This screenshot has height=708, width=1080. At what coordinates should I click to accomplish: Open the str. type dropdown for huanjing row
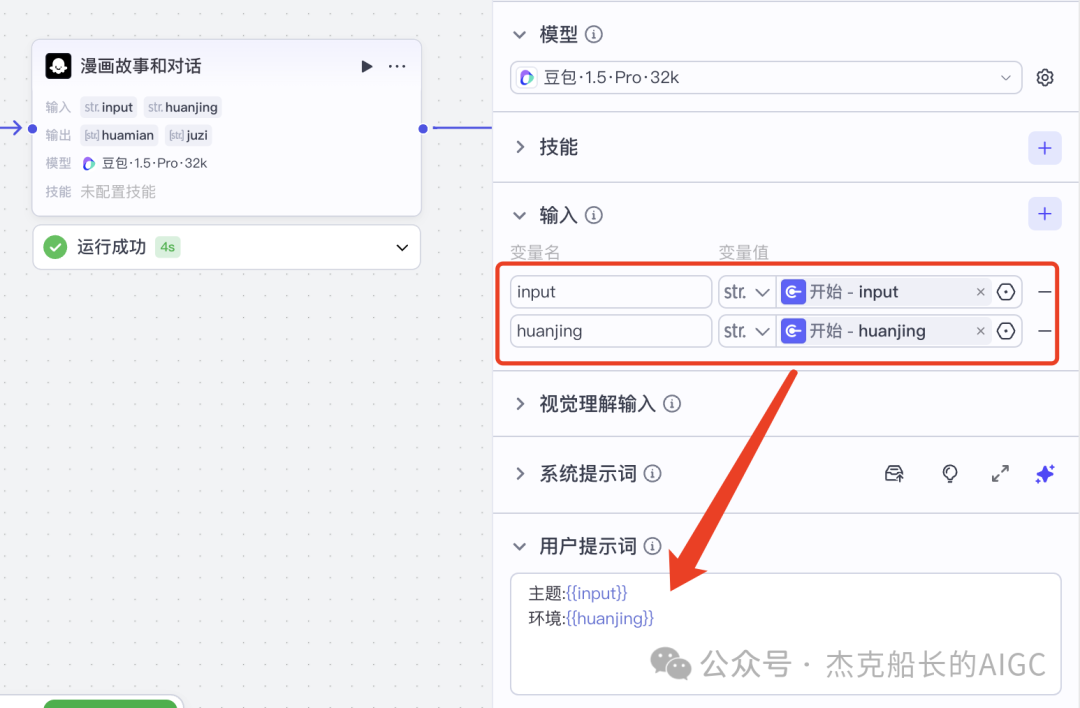(747, 331)
